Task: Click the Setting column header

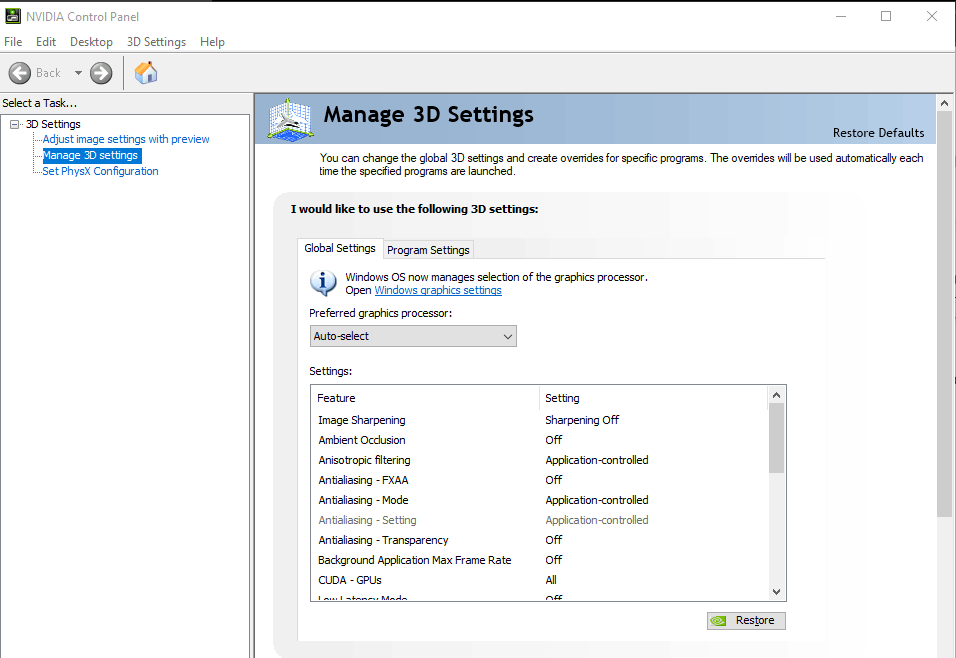Action: tap(653, 398)
